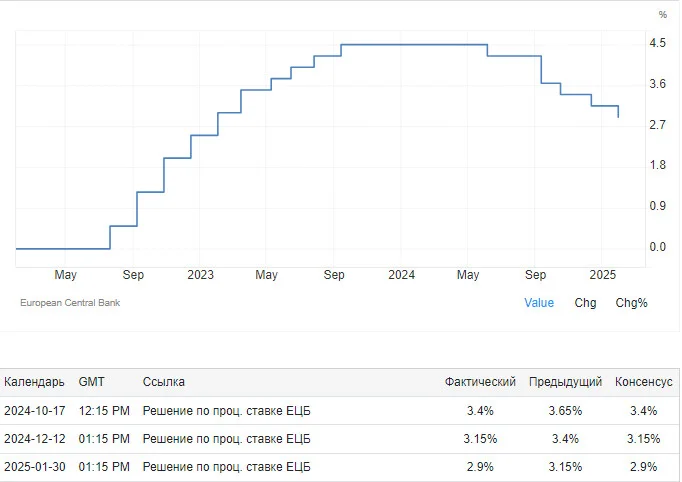
Task: Click the GMT column header
Action: click(91, 382)
